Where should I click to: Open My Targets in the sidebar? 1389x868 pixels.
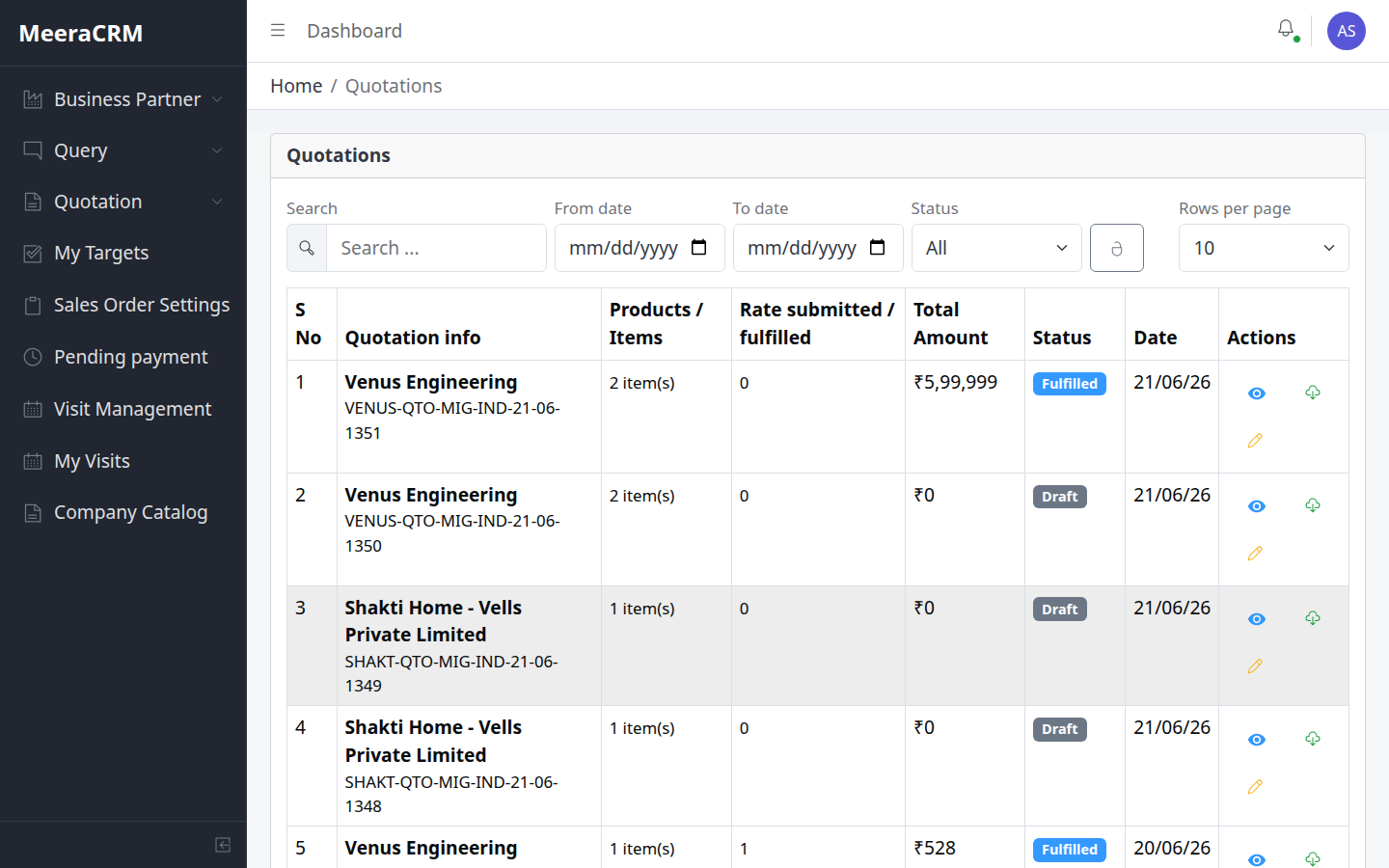click(x=123, y=253)
